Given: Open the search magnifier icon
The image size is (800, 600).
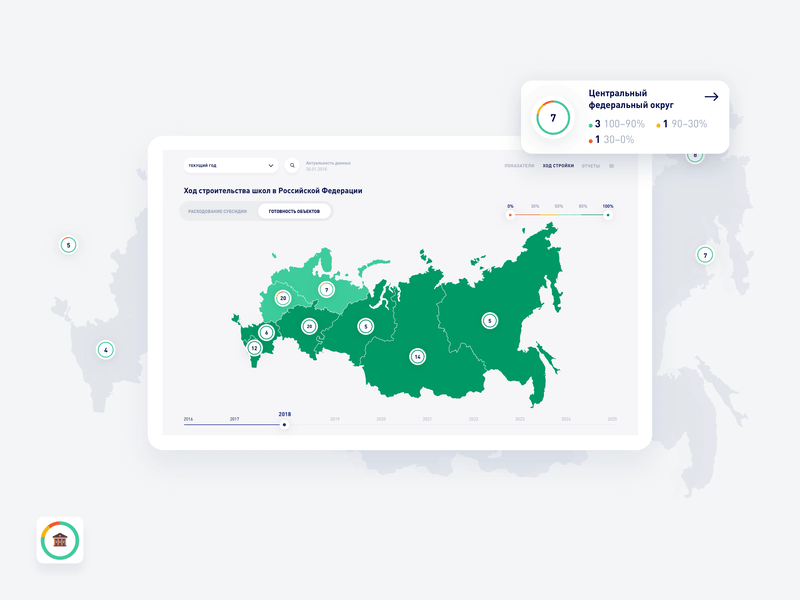Looking at the screenshot, I should pyautogui.click(x=292, y=164).
